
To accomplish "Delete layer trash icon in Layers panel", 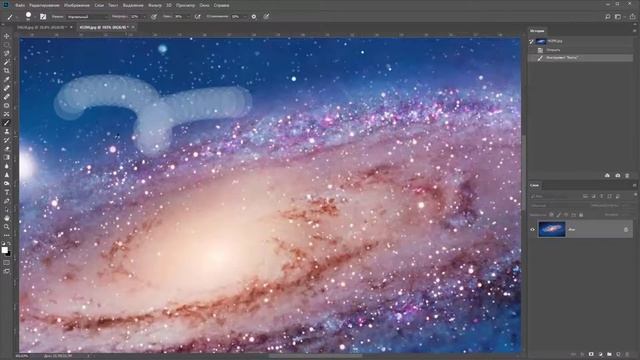I will [627, 354].
